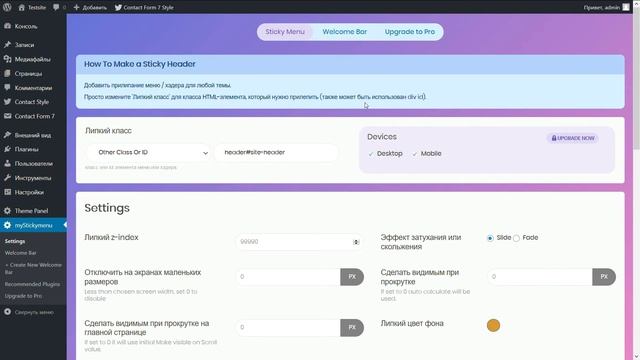Click the make visible on scroll input
The image size is (640, 360).
540,277
